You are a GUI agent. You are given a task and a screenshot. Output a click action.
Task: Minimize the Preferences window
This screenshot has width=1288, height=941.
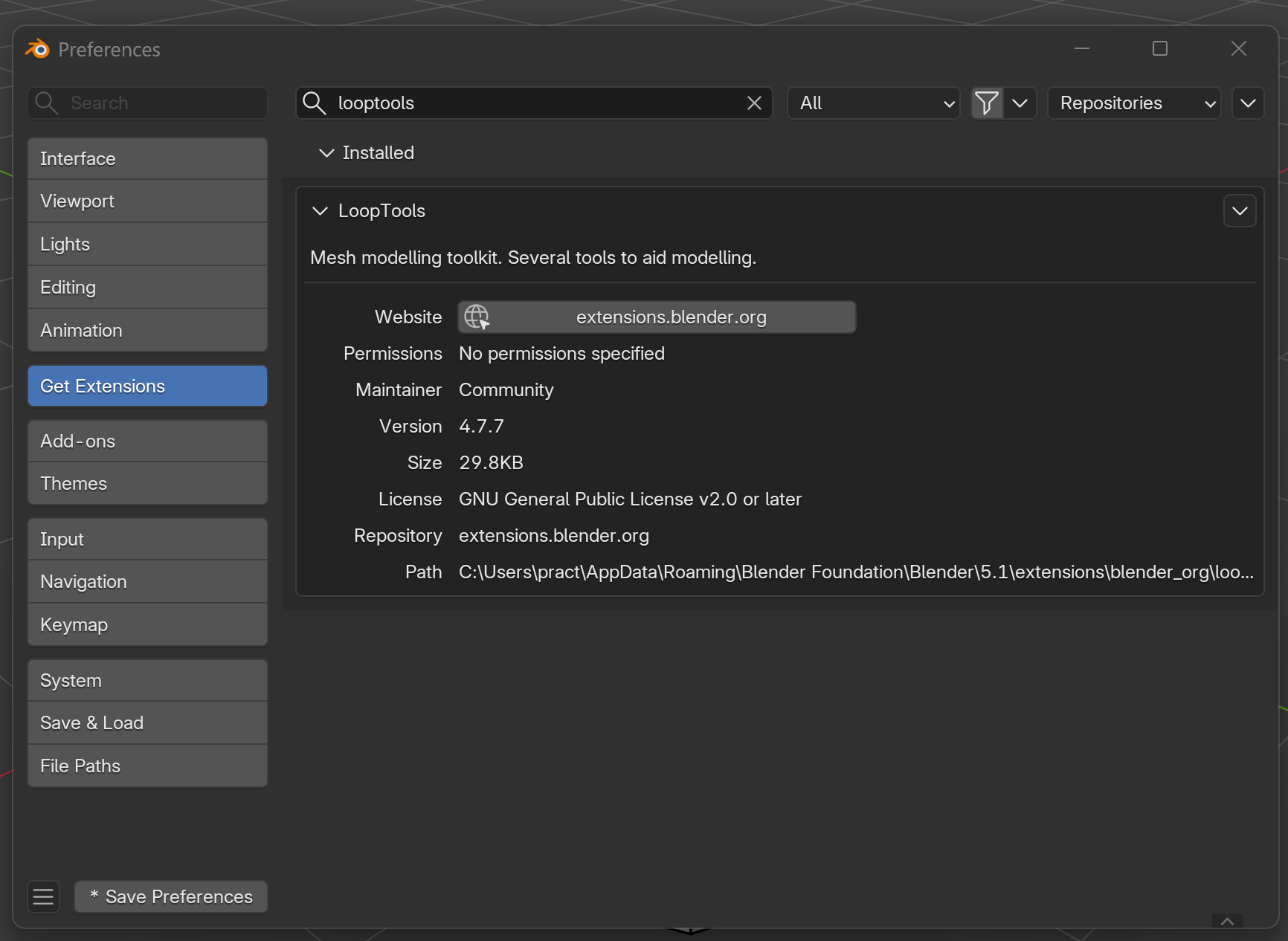(1082, 49)
